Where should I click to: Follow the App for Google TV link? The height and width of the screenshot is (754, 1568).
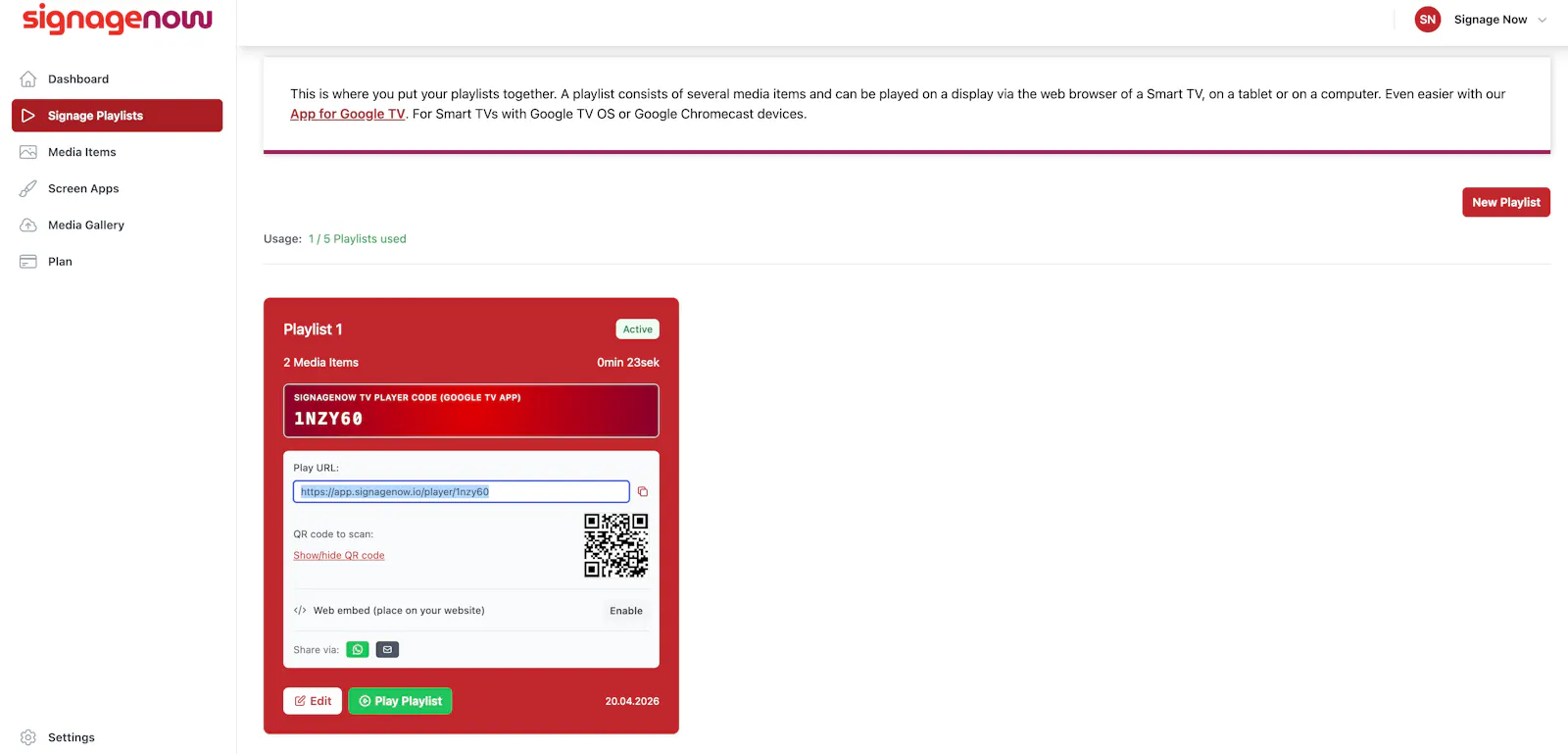coord(347,114)
